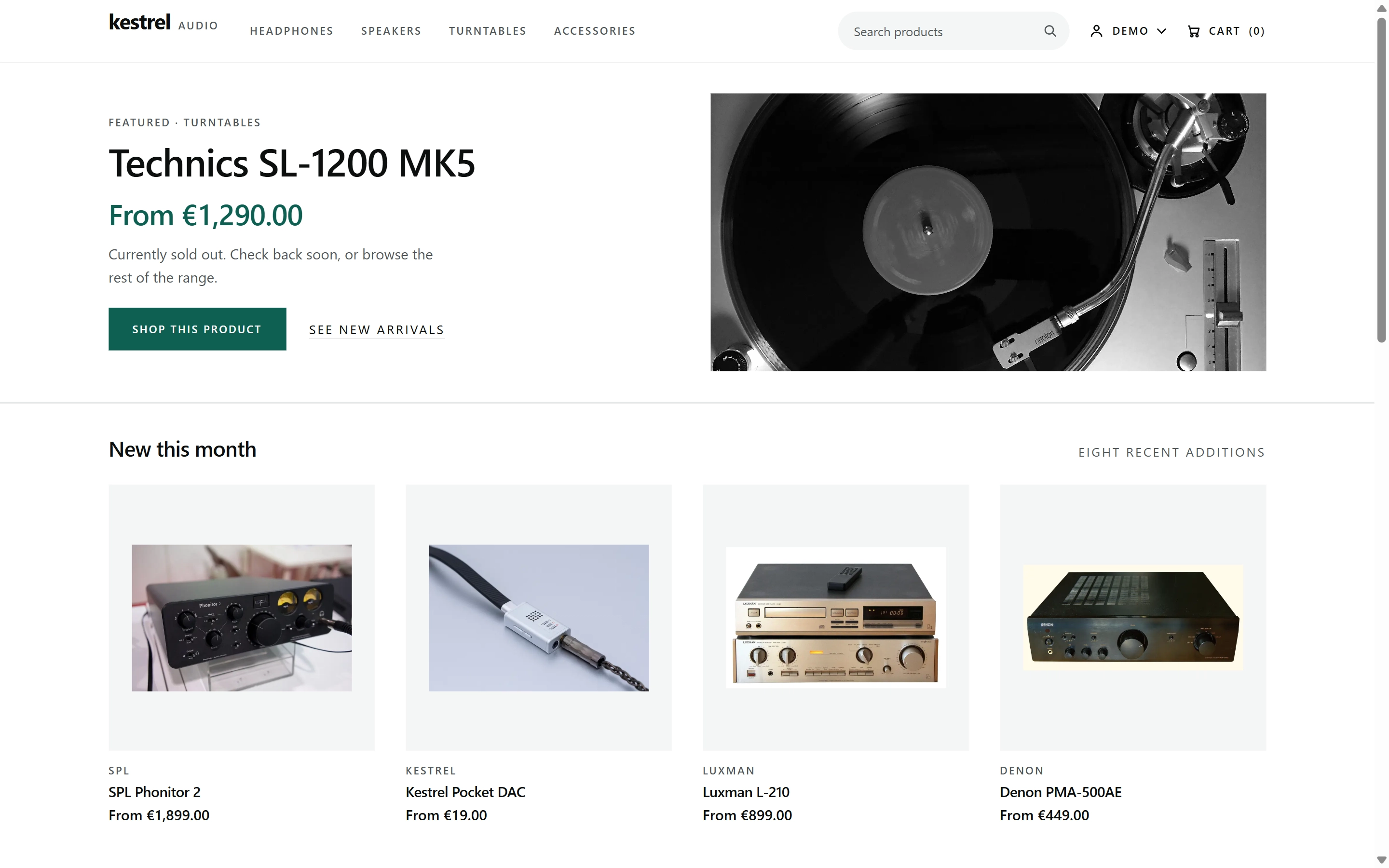Click the page vertical scrollbar thumb

pos(1382,180)
